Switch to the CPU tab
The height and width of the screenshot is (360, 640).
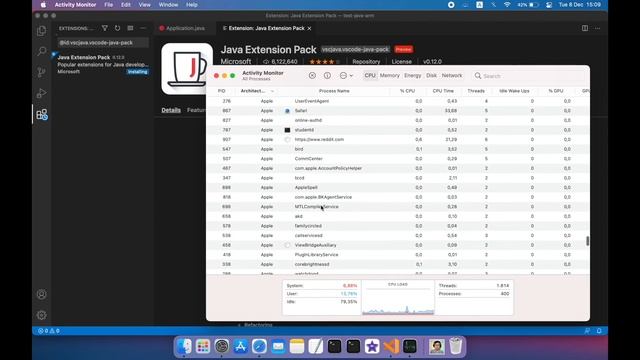point(370,76)
